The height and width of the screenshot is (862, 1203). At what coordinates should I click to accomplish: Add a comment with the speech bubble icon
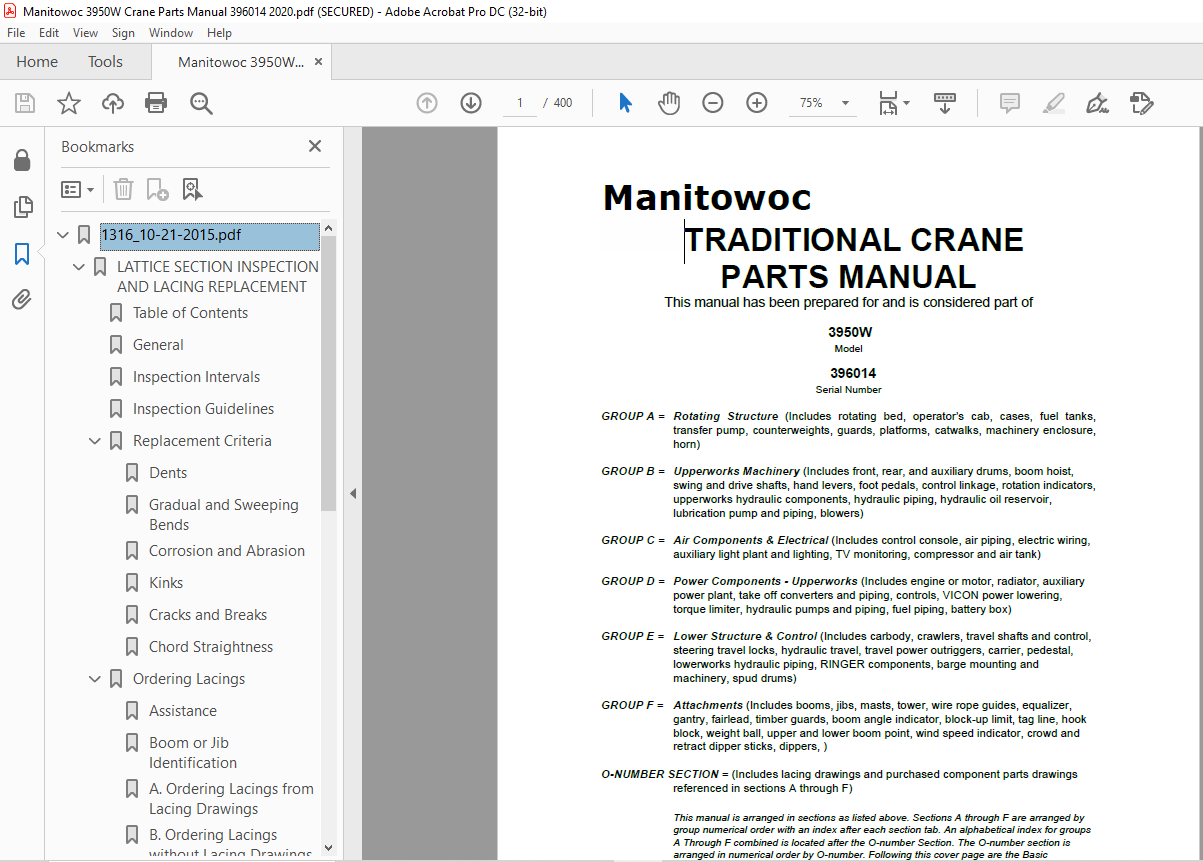(x=1010, y=103)
